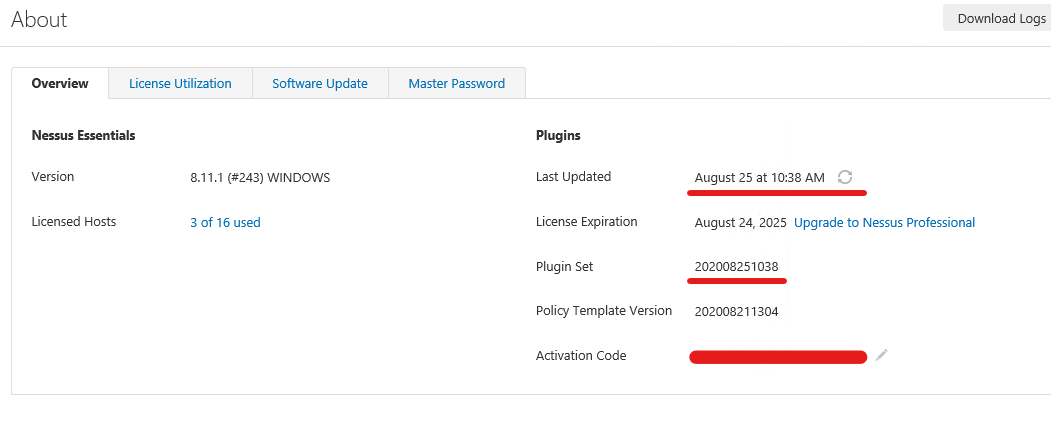
Task: Click the About page heading
Action: tap(40, 20)
